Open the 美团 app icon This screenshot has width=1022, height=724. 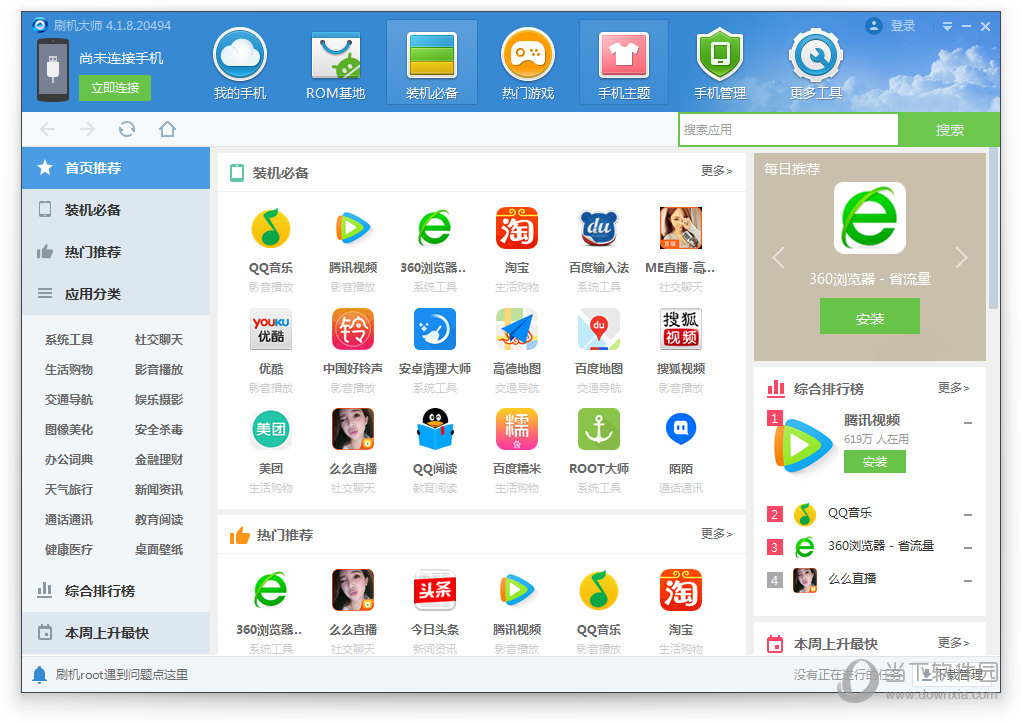[x=271, y=429]
